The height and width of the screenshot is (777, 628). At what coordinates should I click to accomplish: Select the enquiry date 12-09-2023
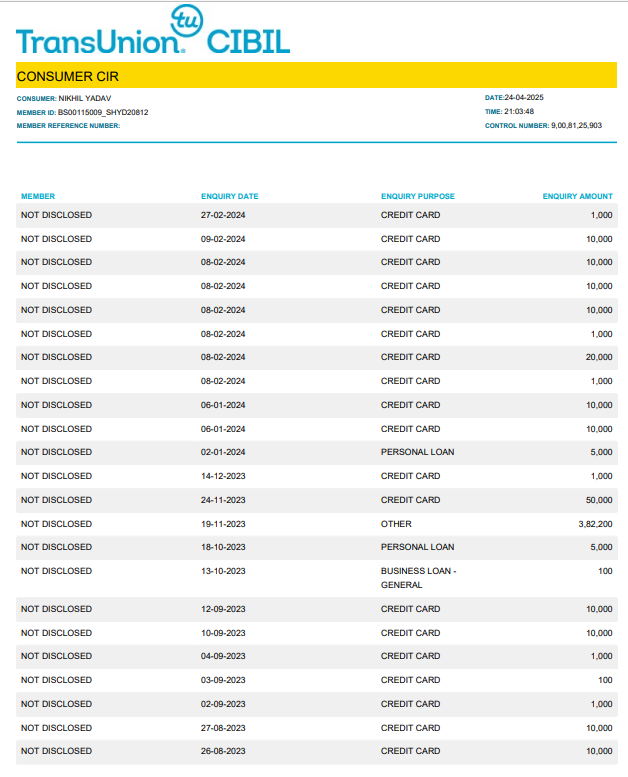tap(223, 609)
